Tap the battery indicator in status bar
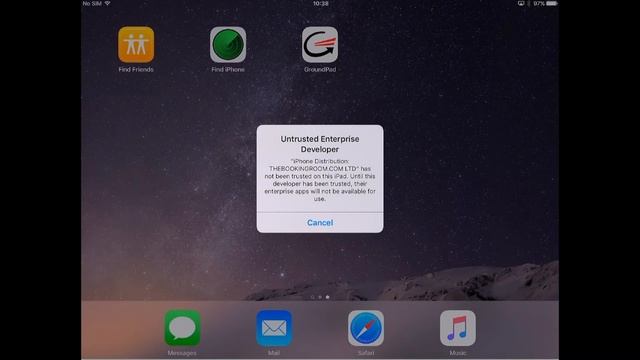Viewport: 640px width, 360px height. pyautogui.click(x=551, y=3)
